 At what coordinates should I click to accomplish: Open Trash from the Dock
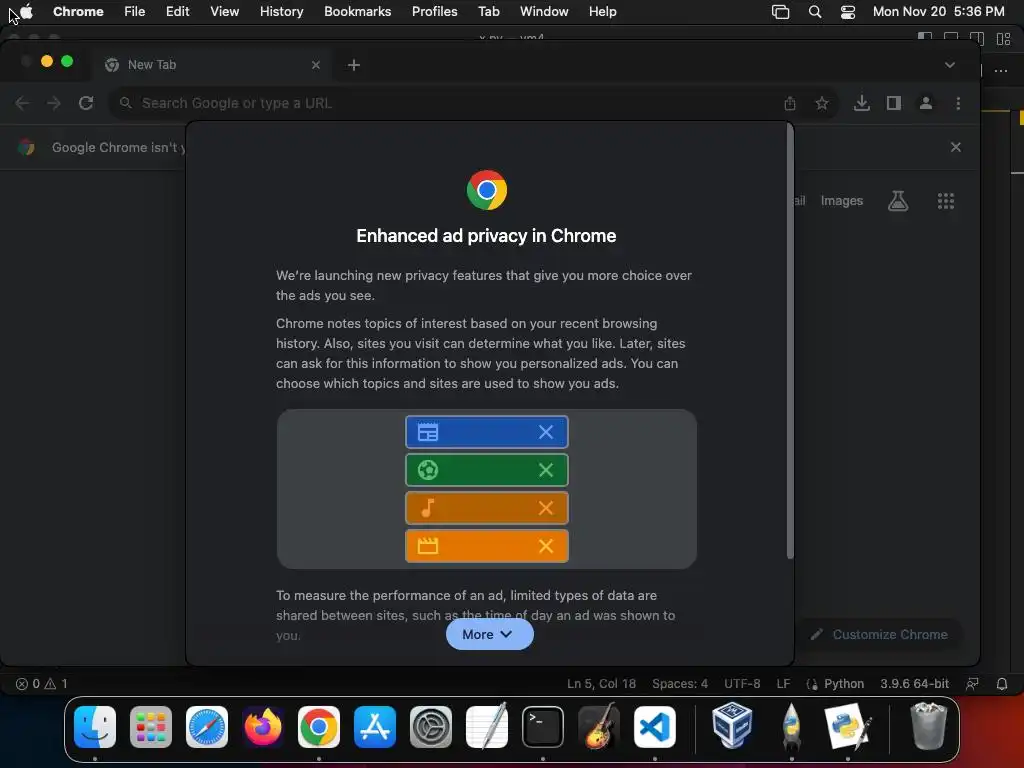click(928, 726)
